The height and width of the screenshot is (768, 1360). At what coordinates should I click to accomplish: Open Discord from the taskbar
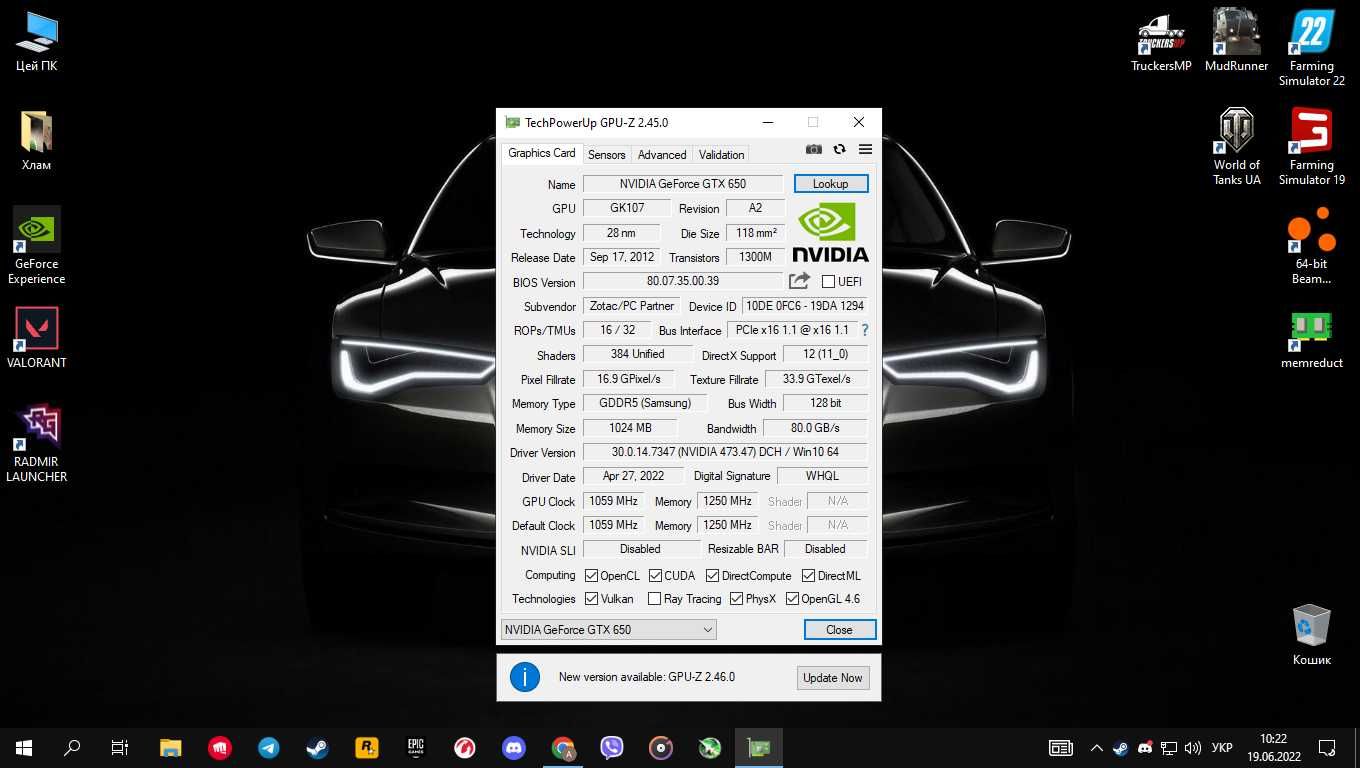coord(514,747)
